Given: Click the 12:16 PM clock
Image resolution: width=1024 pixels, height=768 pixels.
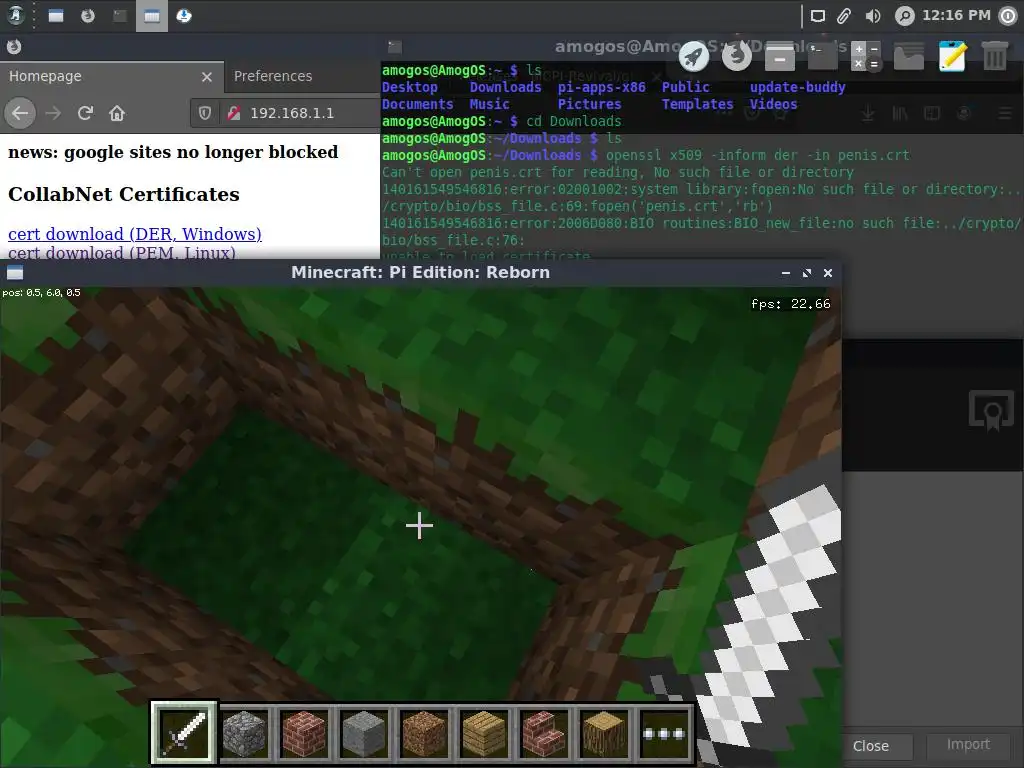Looking at the screenshot, I should tap(956, 15).
